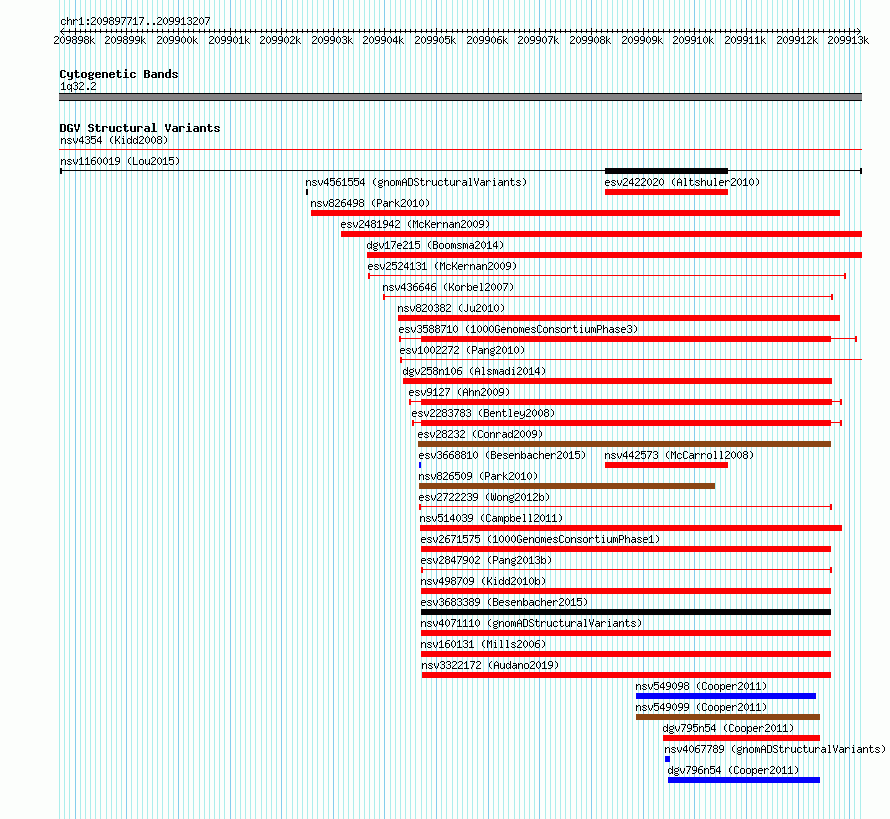Select the nsv4067789 (gnomADStructuralVariants) label
The width and height of the screenshot is (890, 819).
tap(775, 749)
